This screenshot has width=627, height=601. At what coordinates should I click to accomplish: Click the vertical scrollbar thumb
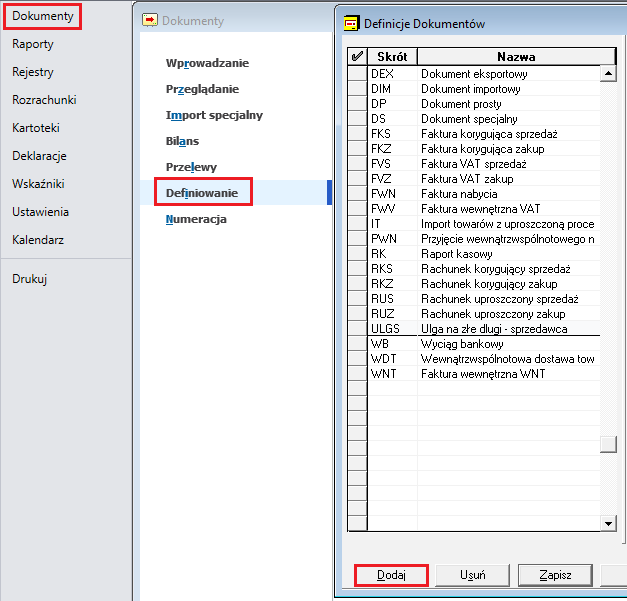(x=608, y=444)
